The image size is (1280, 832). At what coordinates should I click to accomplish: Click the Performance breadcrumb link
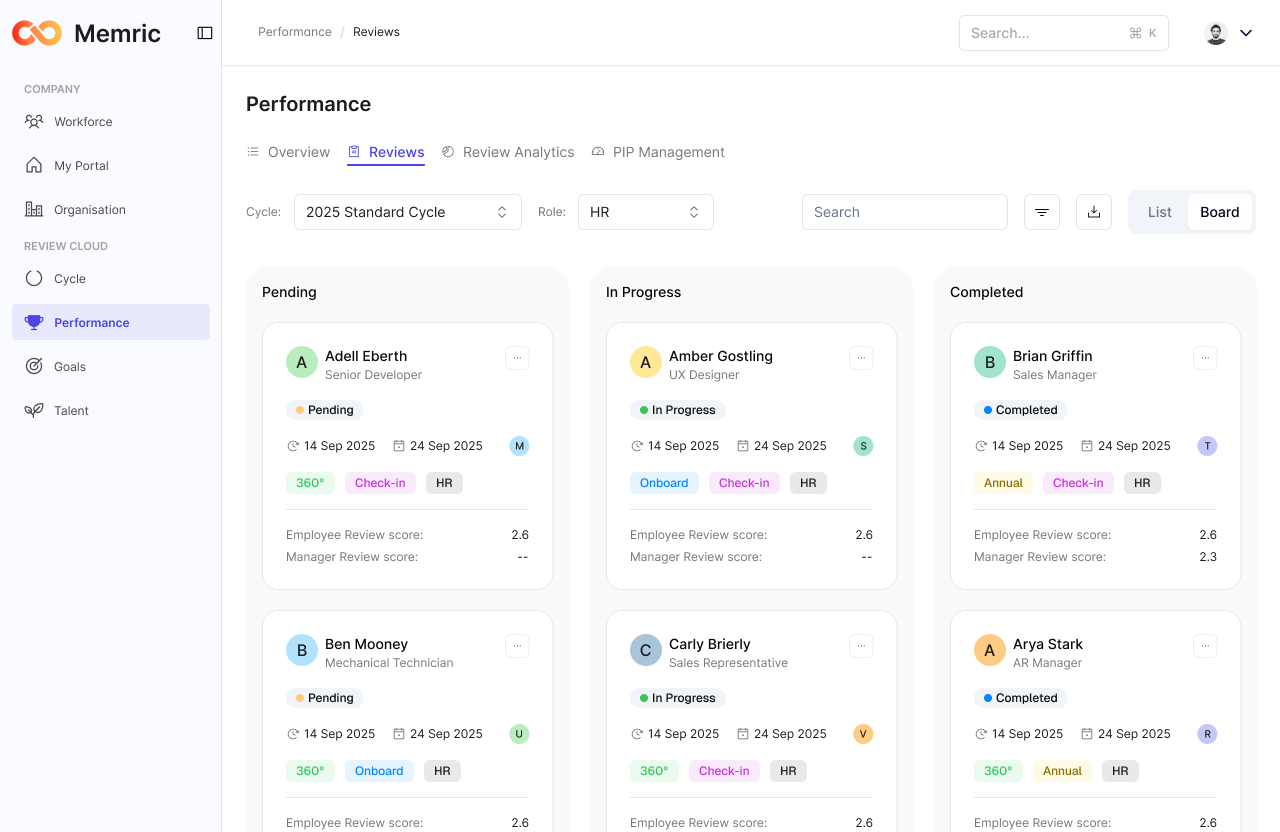[x=295, y=32]
